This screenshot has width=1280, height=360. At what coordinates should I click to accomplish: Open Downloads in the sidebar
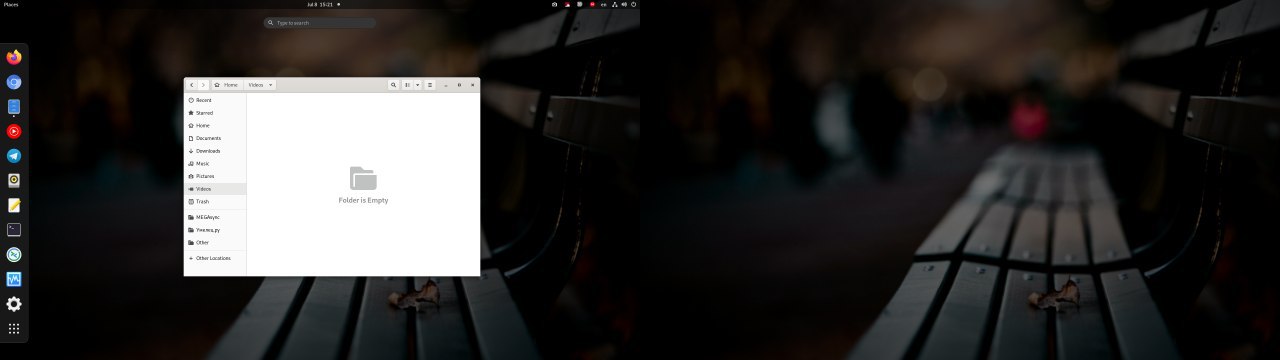pyautogui.click(x=215, y=151)
